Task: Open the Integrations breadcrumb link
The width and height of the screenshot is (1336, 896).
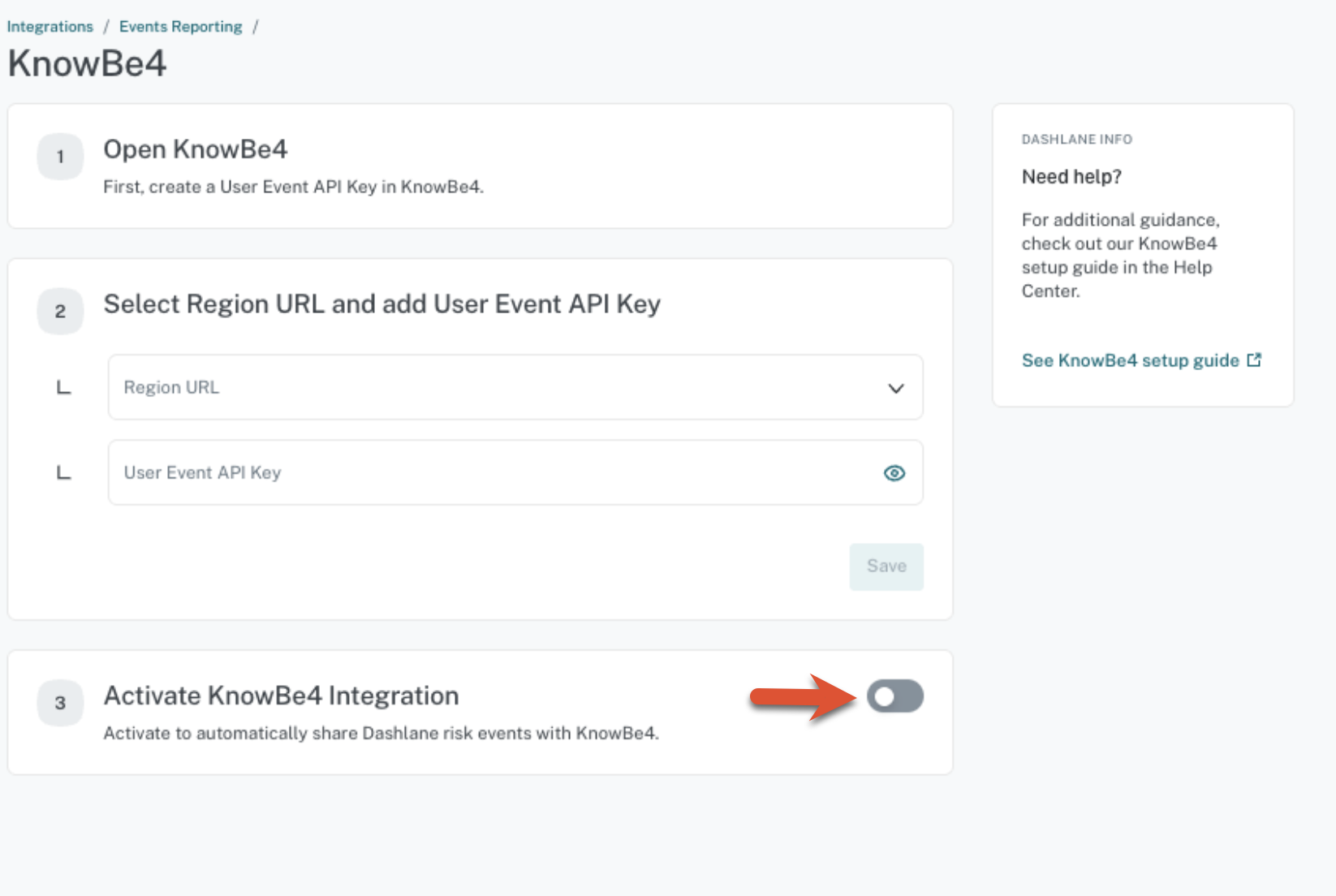Action: pyautogui.click(x=50, y=27)
